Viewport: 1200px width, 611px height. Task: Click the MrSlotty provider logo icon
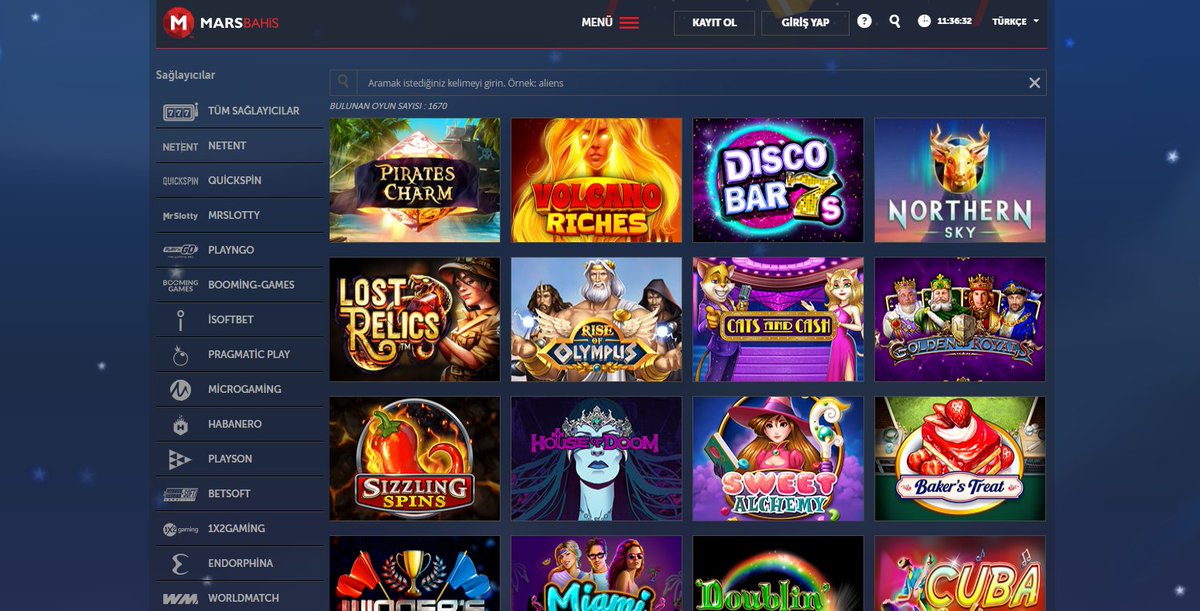(180, 216)
